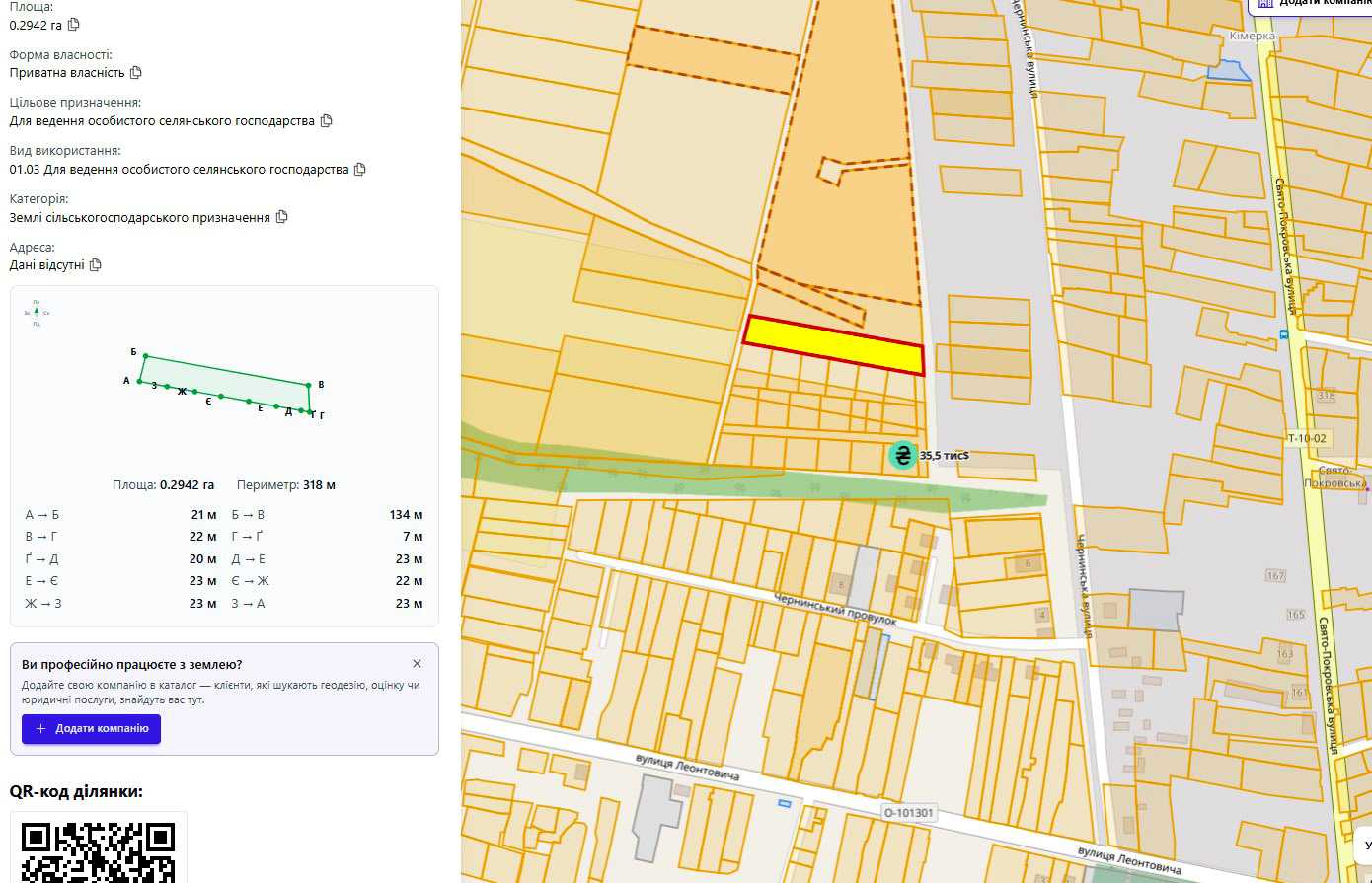Viewport: 1372px width, 883px height.
Task: Click the О-101301 road label
Action: pos(908,814)
